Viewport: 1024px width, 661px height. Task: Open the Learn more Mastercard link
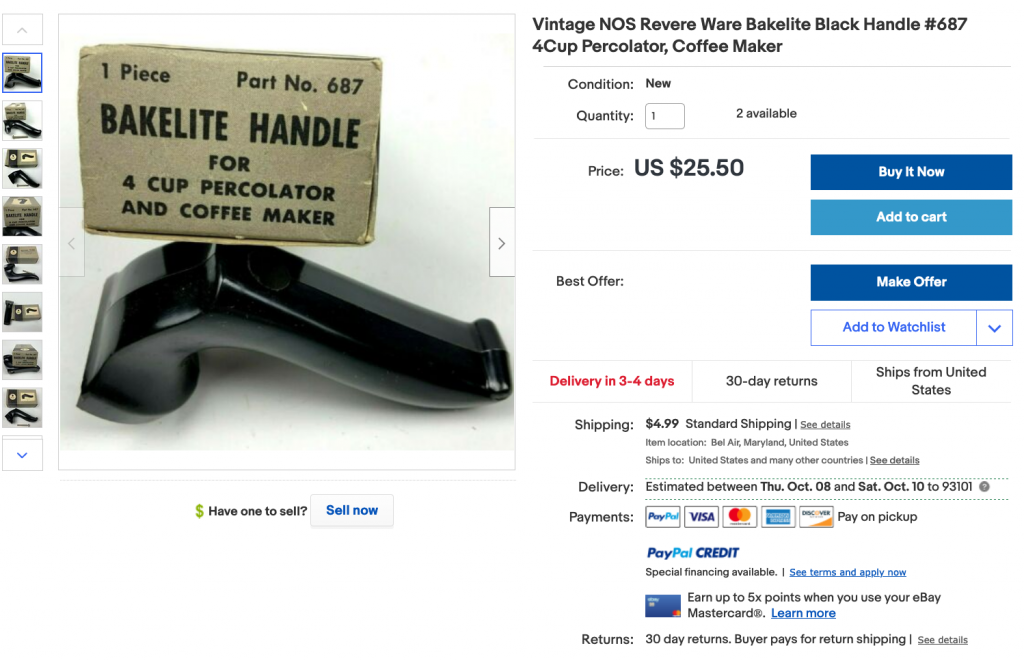coord(803,613)
